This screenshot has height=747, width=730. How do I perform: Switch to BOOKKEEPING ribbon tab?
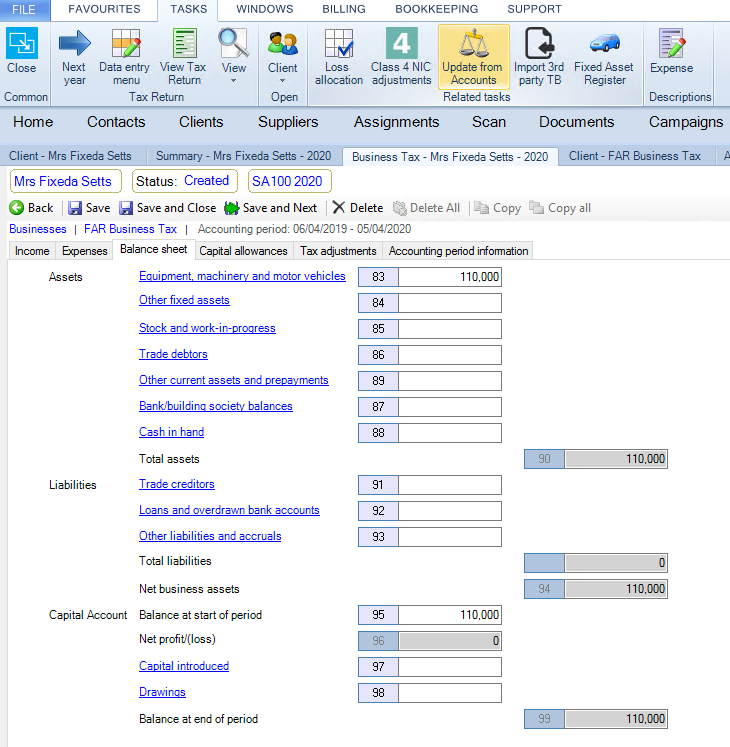[x=437, y=9]
